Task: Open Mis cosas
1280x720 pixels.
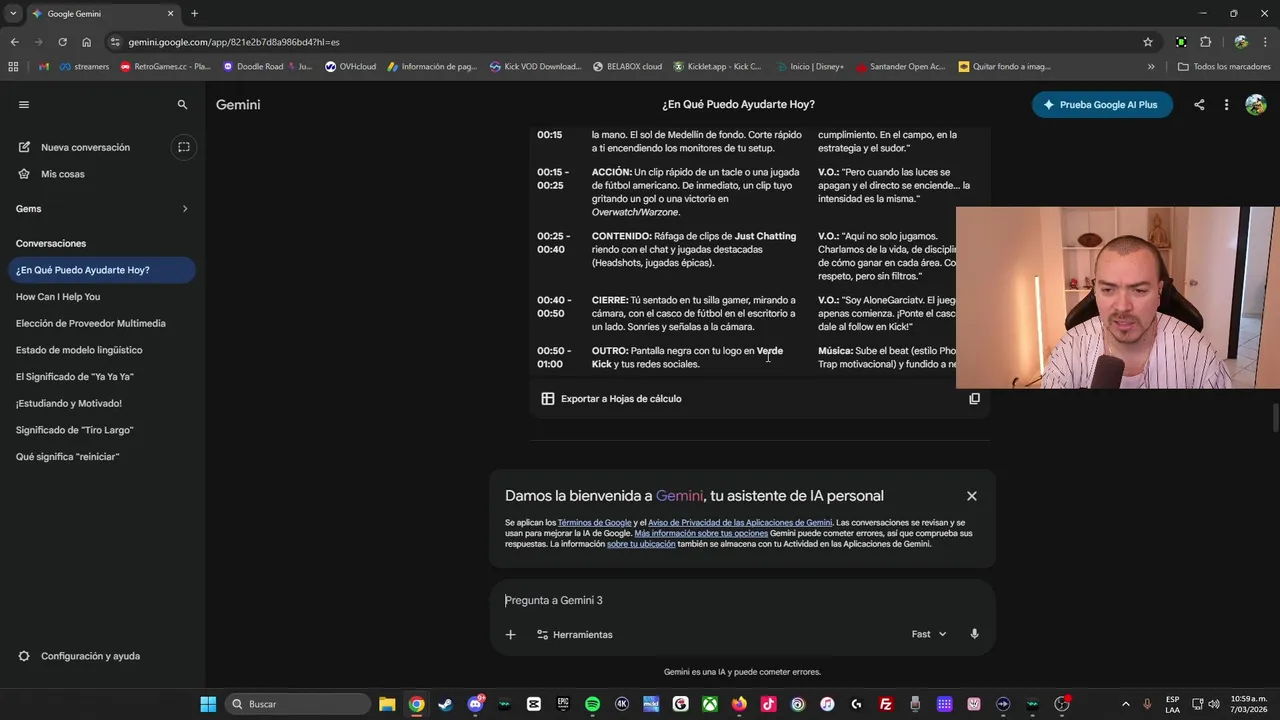Action: 63,174
